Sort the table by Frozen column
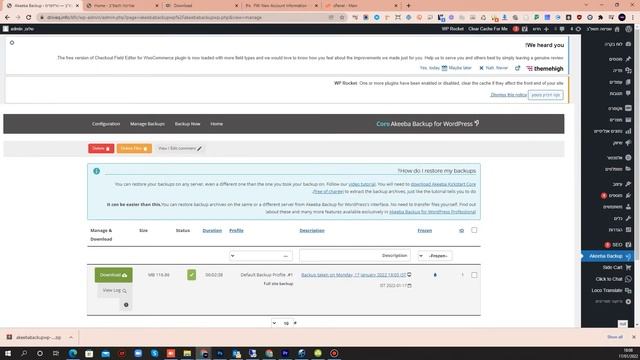This screenshot has height=360, width=640. (424, 231)
